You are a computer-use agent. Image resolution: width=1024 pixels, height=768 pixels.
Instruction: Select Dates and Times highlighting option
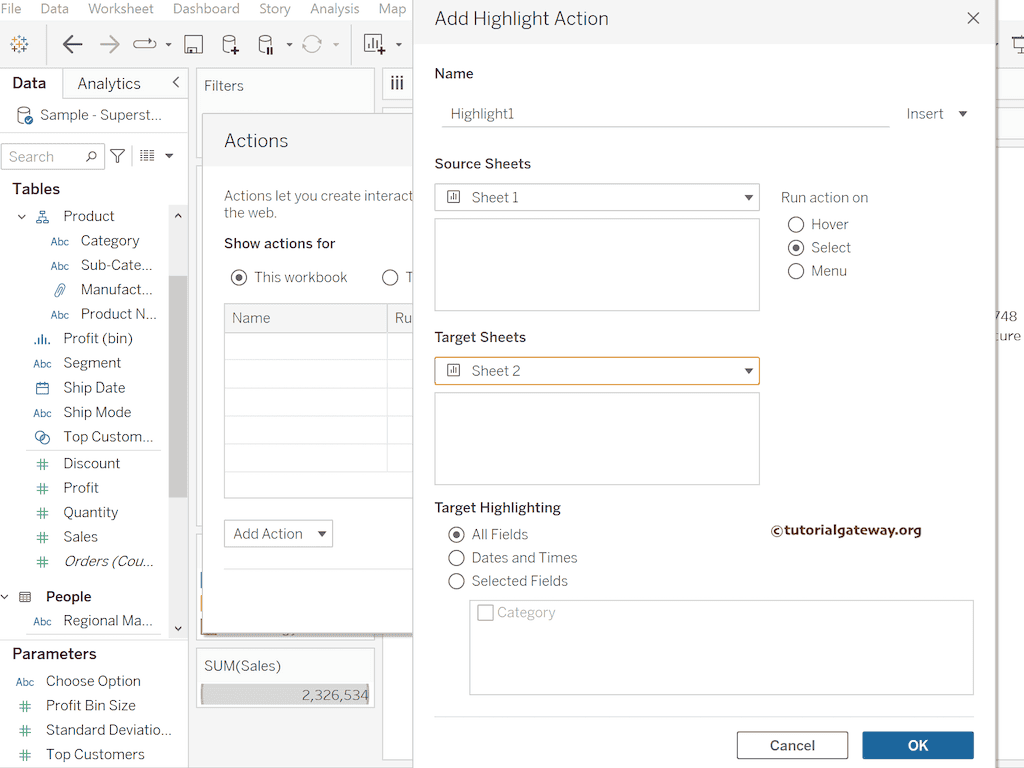pos(456,558)
